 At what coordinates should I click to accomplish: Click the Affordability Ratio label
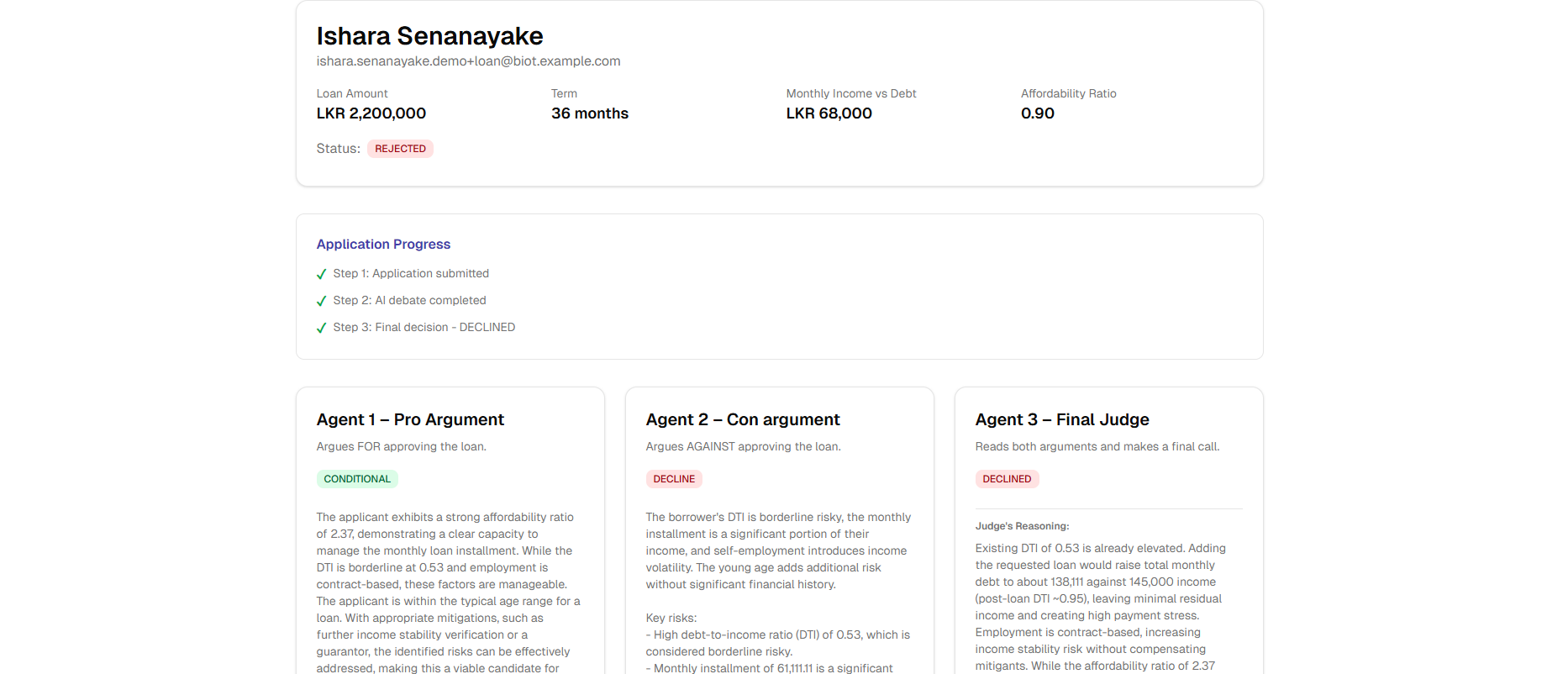point(1069,93)
